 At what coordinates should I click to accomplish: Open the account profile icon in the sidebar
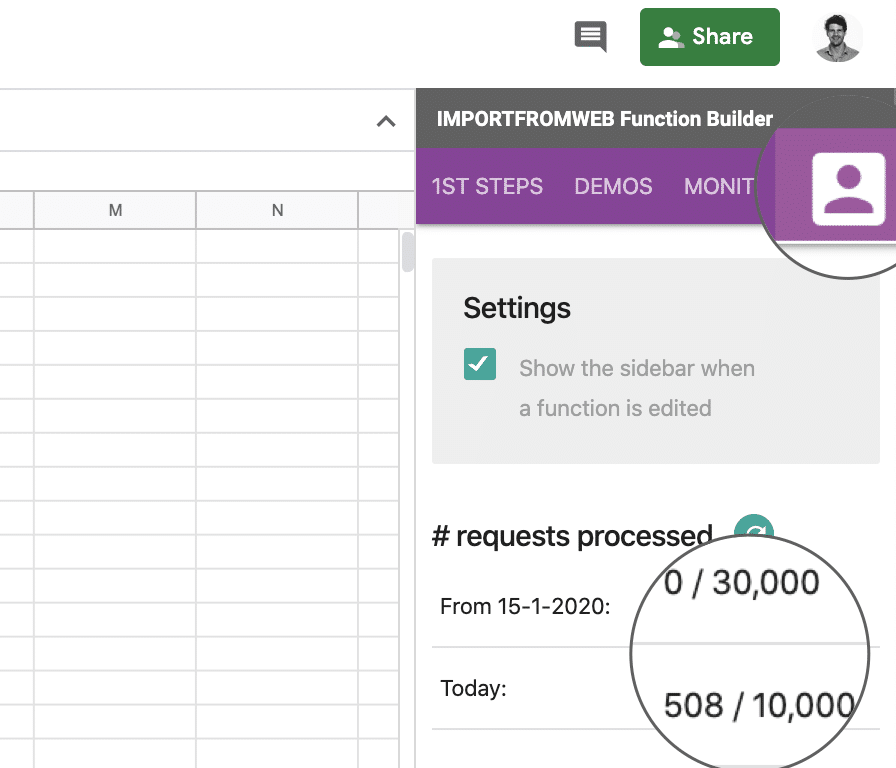[x=849, y=189]
